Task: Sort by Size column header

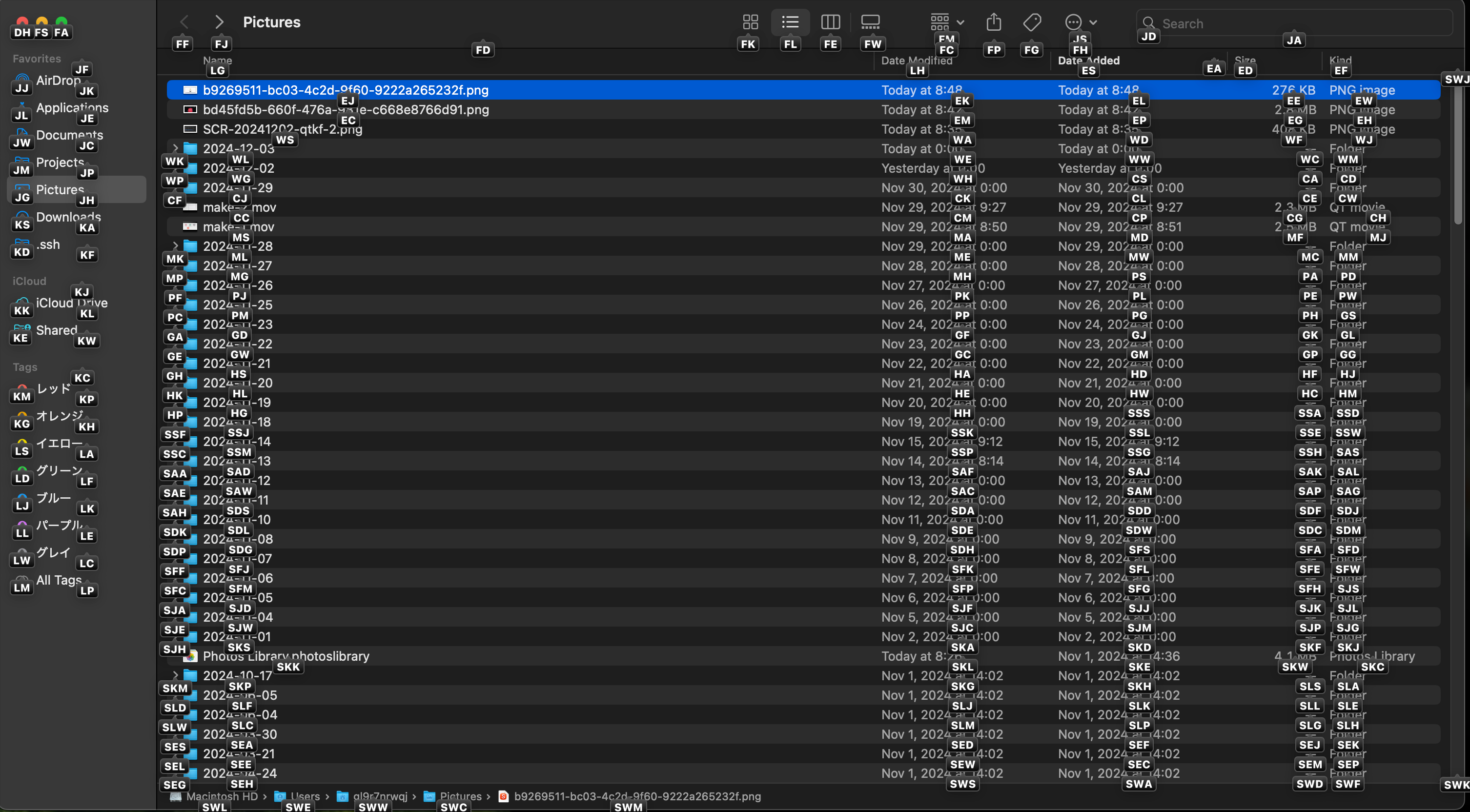Action: 1245,61
